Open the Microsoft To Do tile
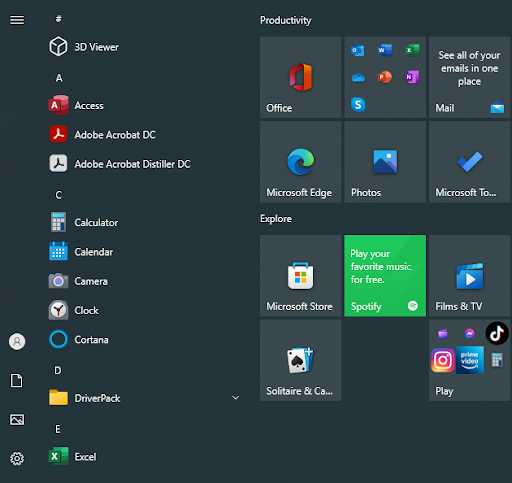 [x=470, y=162]
